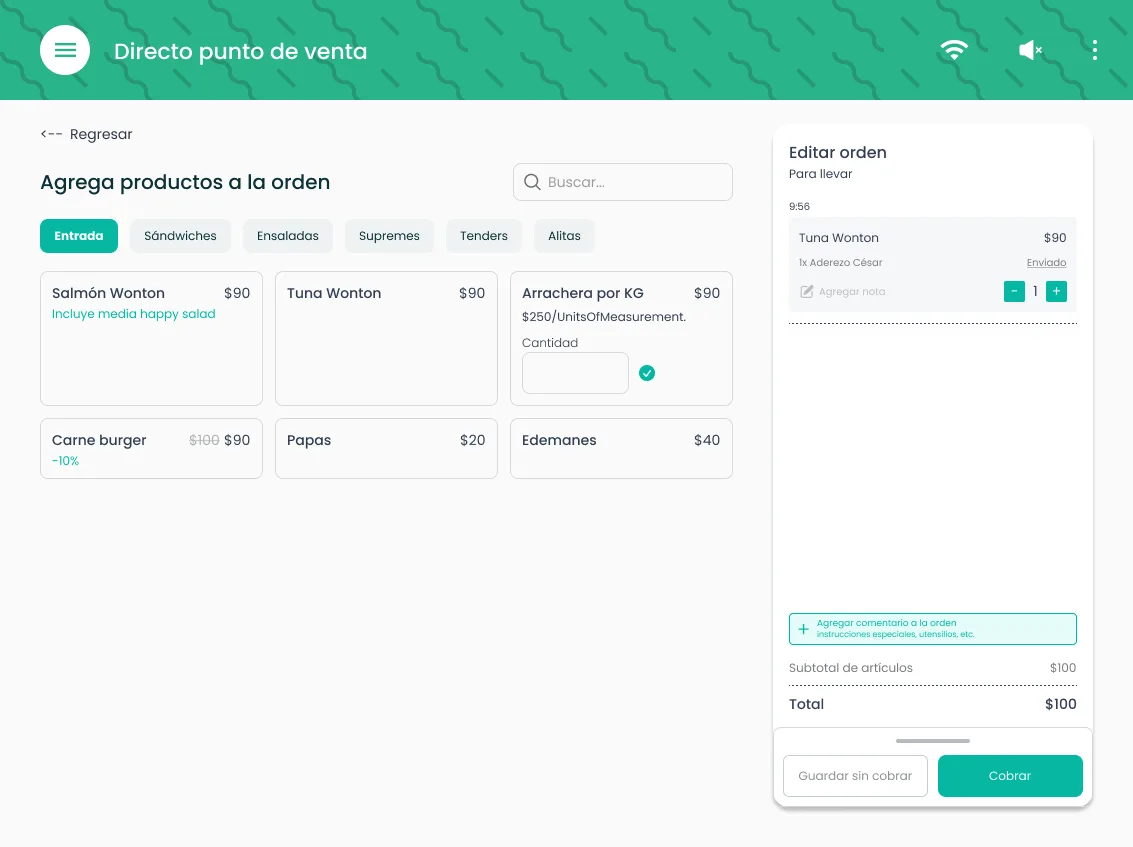The image size is (1133, 847).
Task: Click the Incluye media happy salad text
Action: (134, 314)
